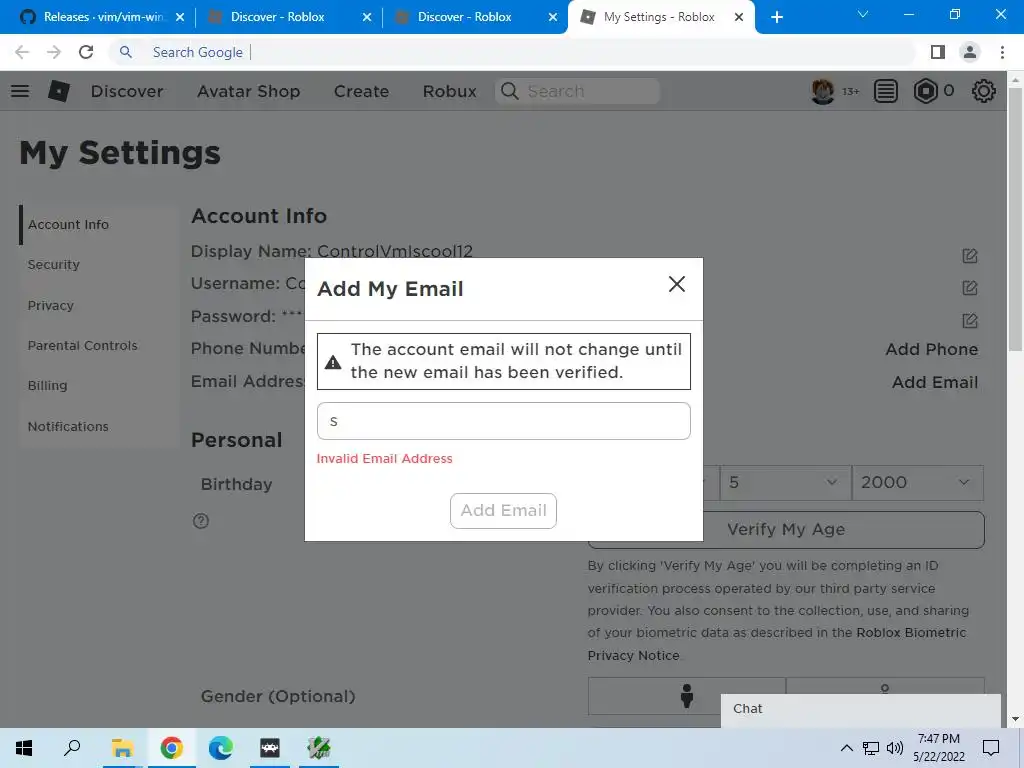Viewport: 1024px width, 768px height.
Task: Reload the page with refresh icon
Action: click(x=86, y=52)
